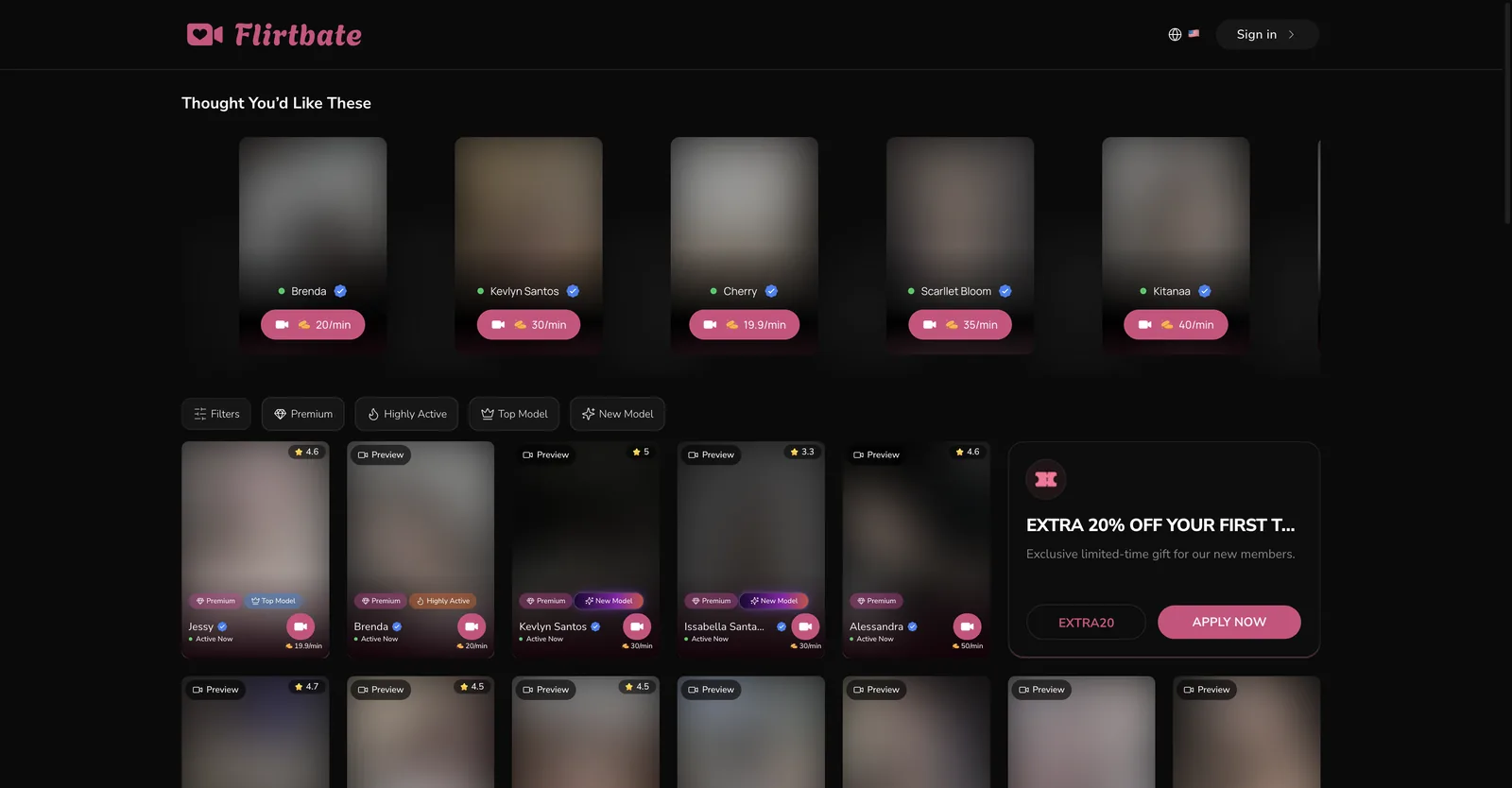Click the 50/min price on Alessandra's card
1512x788 pixels.
pos(968,646)
